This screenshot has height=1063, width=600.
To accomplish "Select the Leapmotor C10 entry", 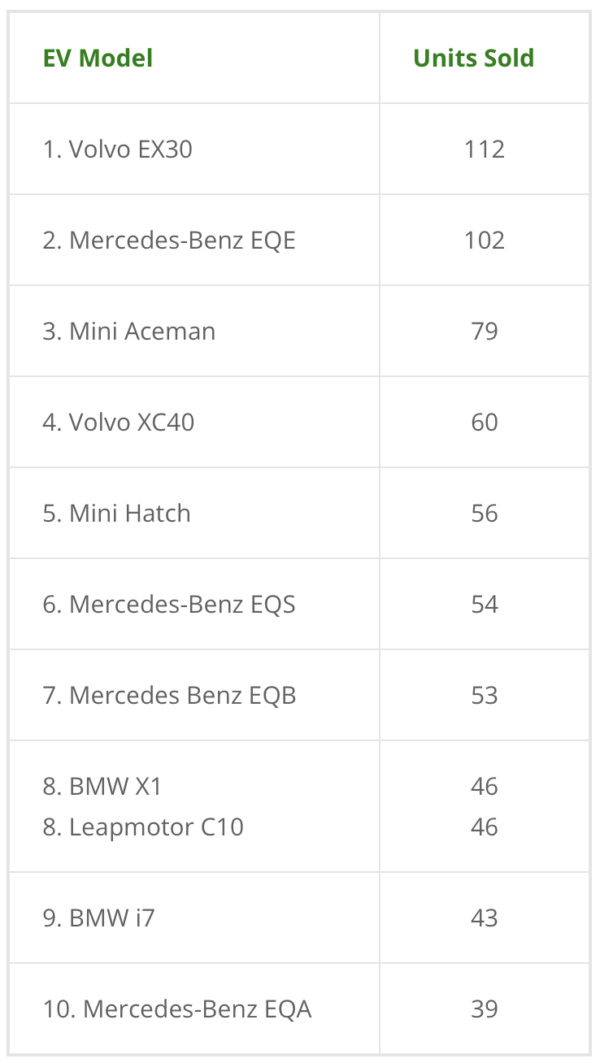I will click(x=143, y=827).
